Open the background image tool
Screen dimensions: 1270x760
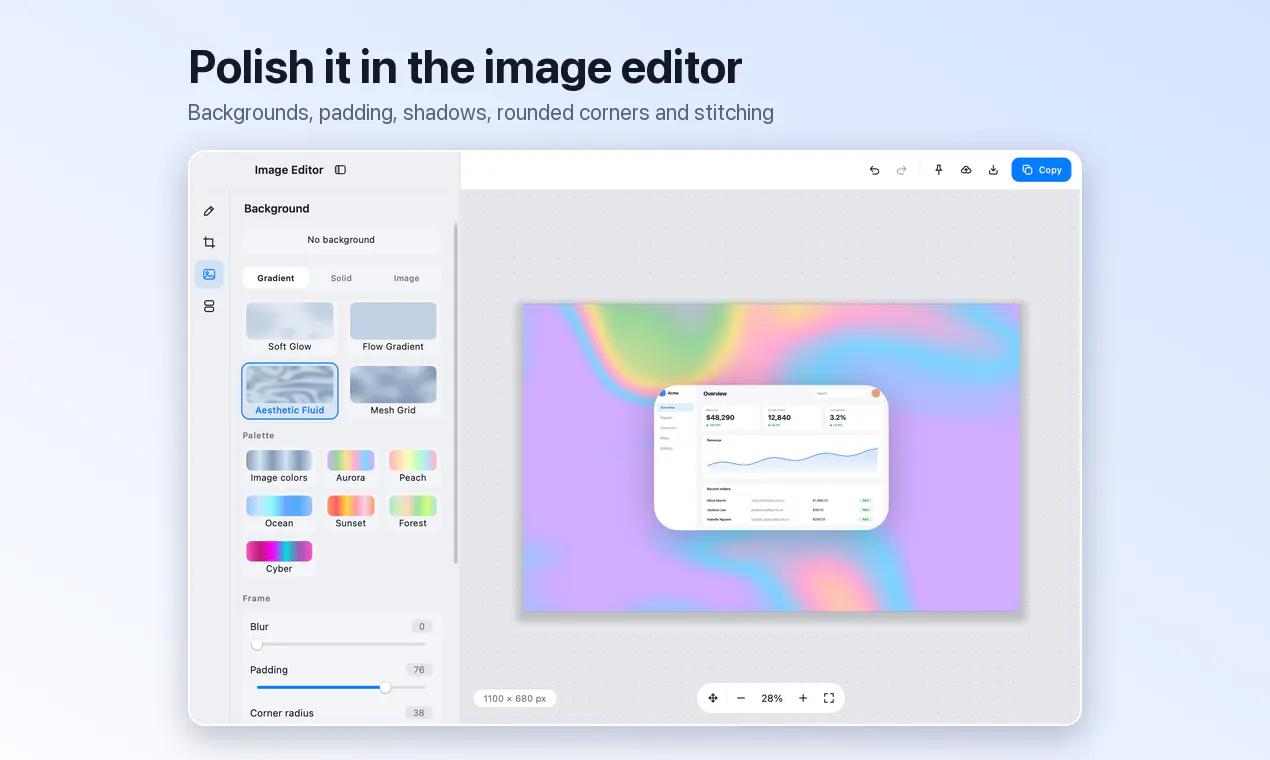[x=209, y=274]
